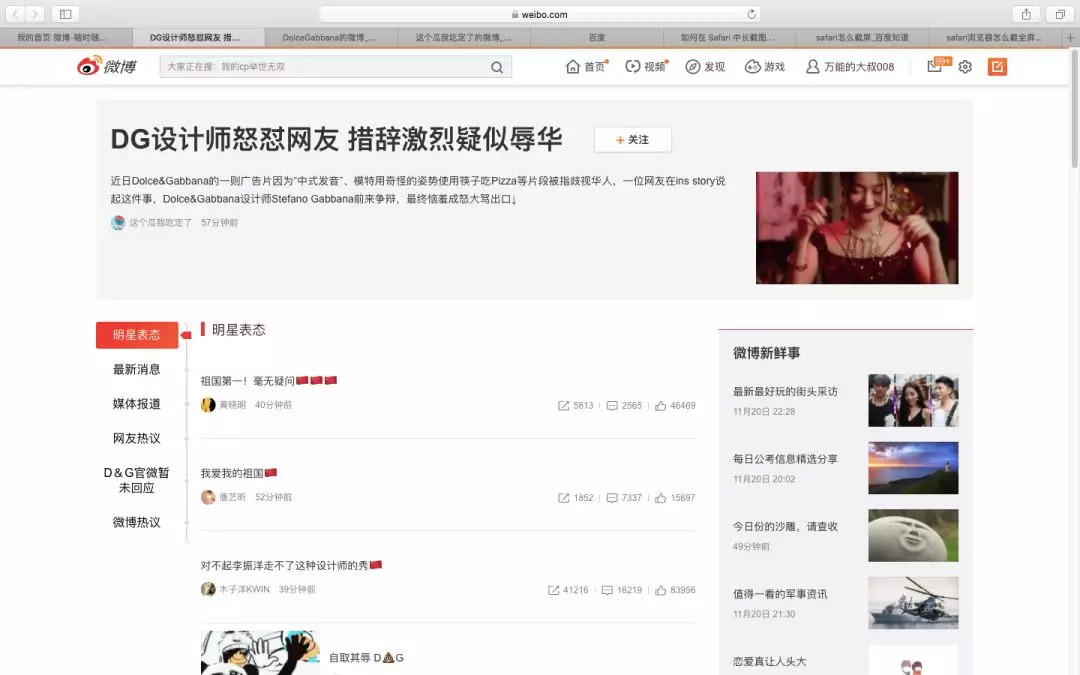Open 发现 discover section
Image resolution: width=1080 pixels, height=675 pixels.
coord(705,67)
